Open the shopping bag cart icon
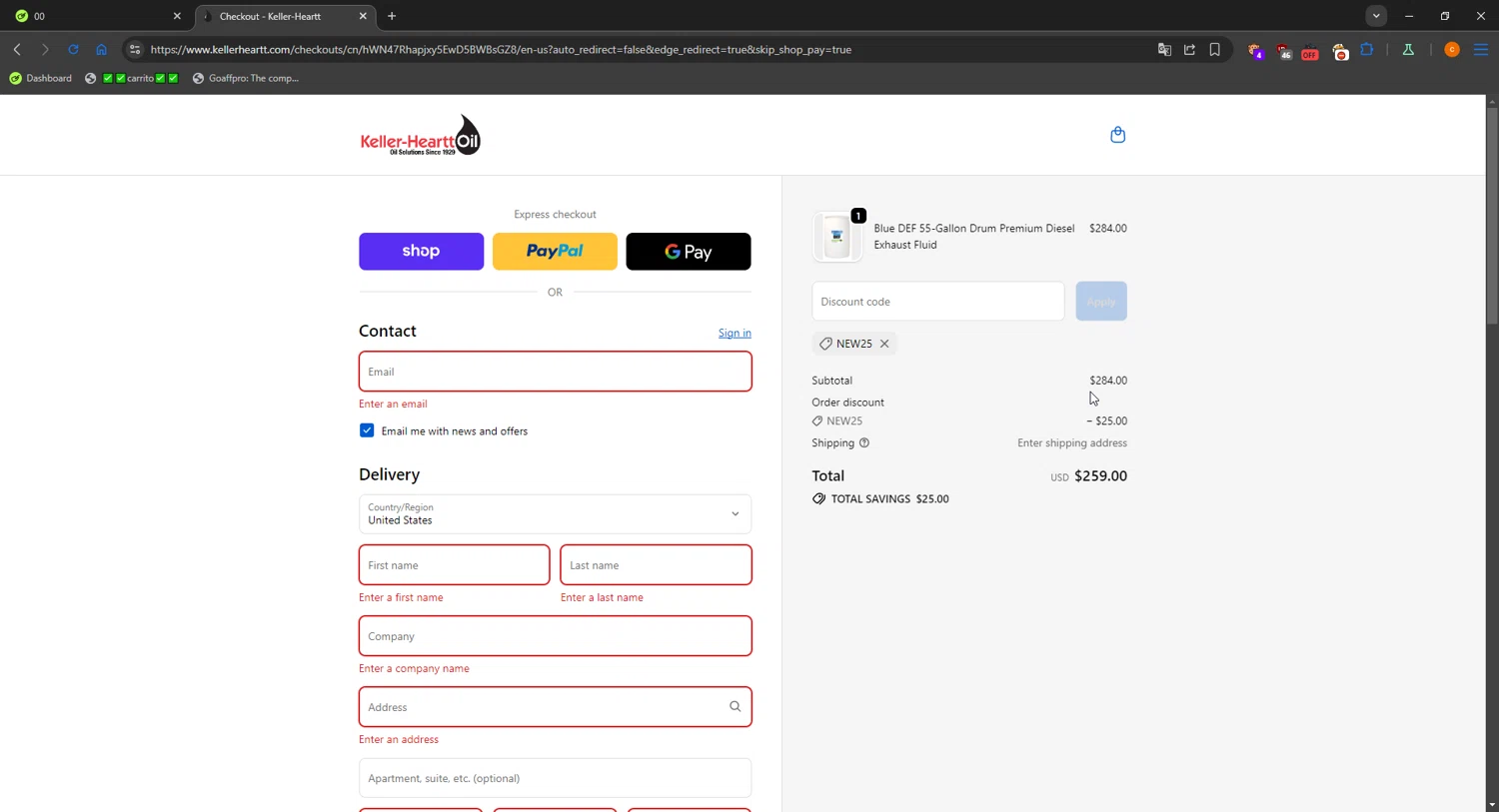The height and width of the screenshot is (812, 1499). click(1117, 135)
